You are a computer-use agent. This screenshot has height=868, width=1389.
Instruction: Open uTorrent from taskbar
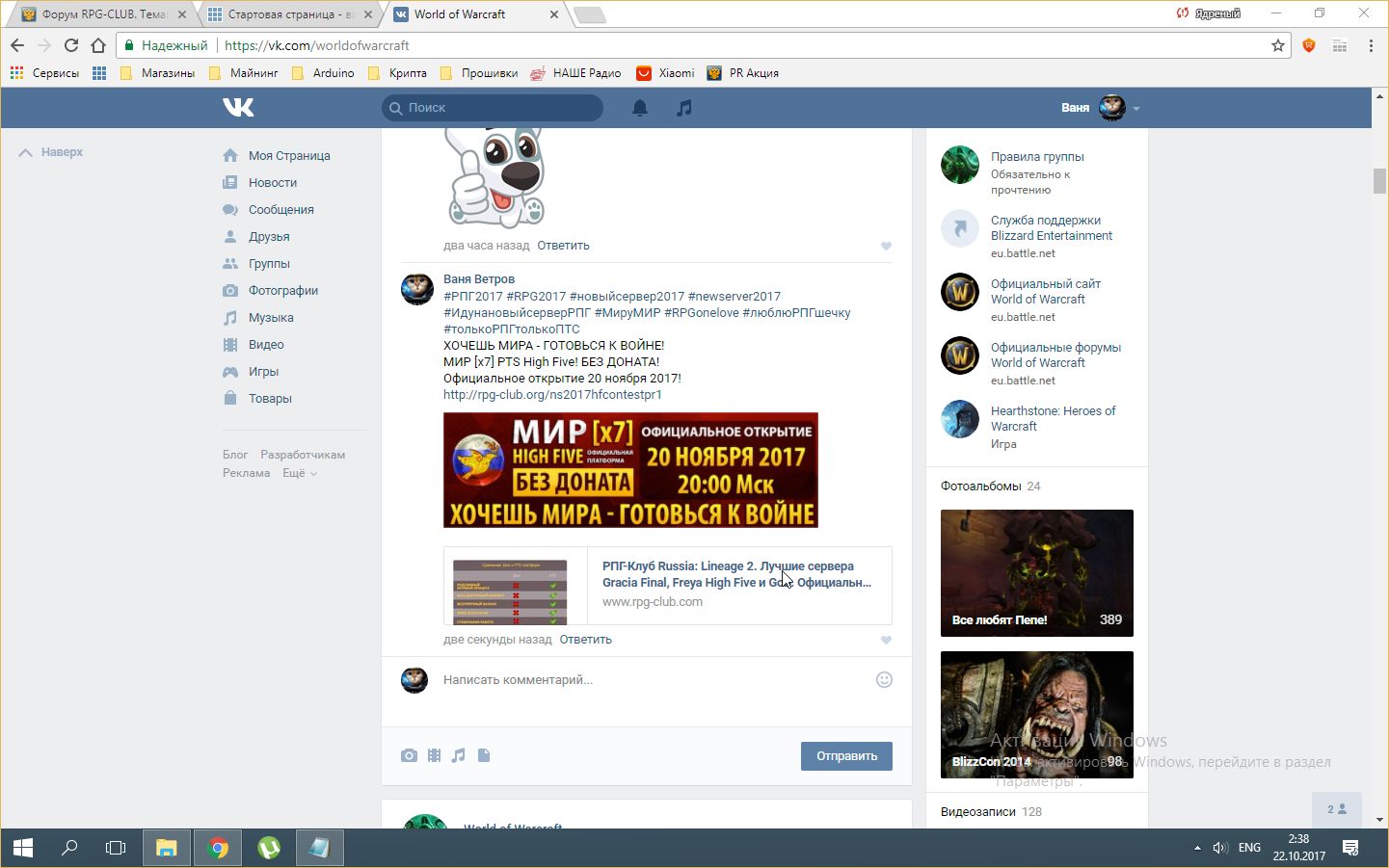point(269,849)
